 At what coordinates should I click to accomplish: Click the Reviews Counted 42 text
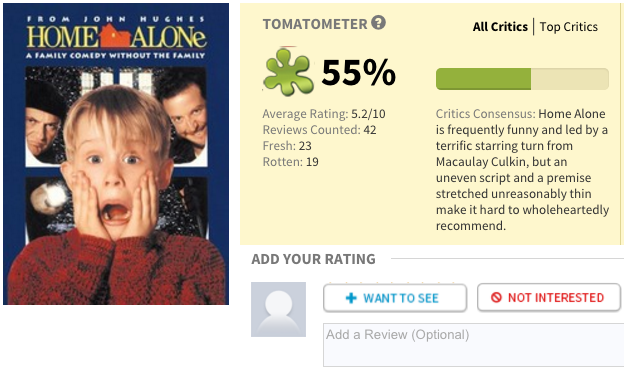click(x=319, y=130)
